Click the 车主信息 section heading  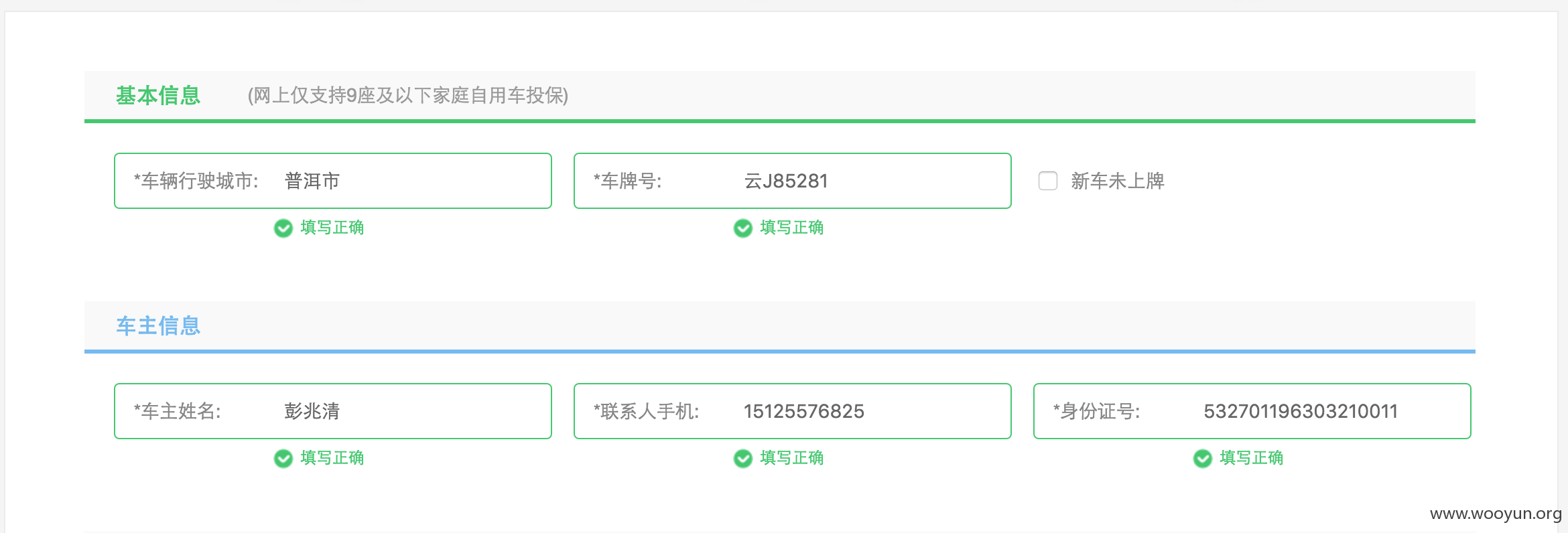158,326
